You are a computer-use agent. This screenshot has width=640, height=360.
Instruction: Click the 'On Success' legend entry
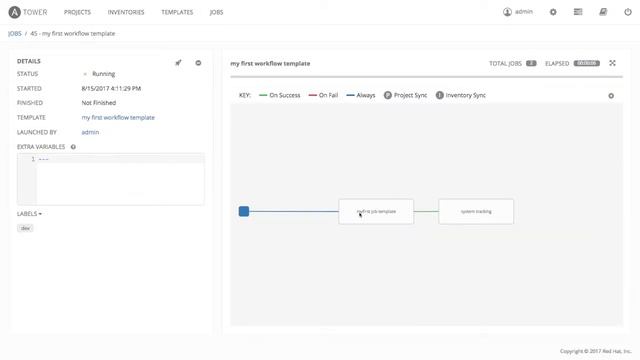(x=280, y=95)
